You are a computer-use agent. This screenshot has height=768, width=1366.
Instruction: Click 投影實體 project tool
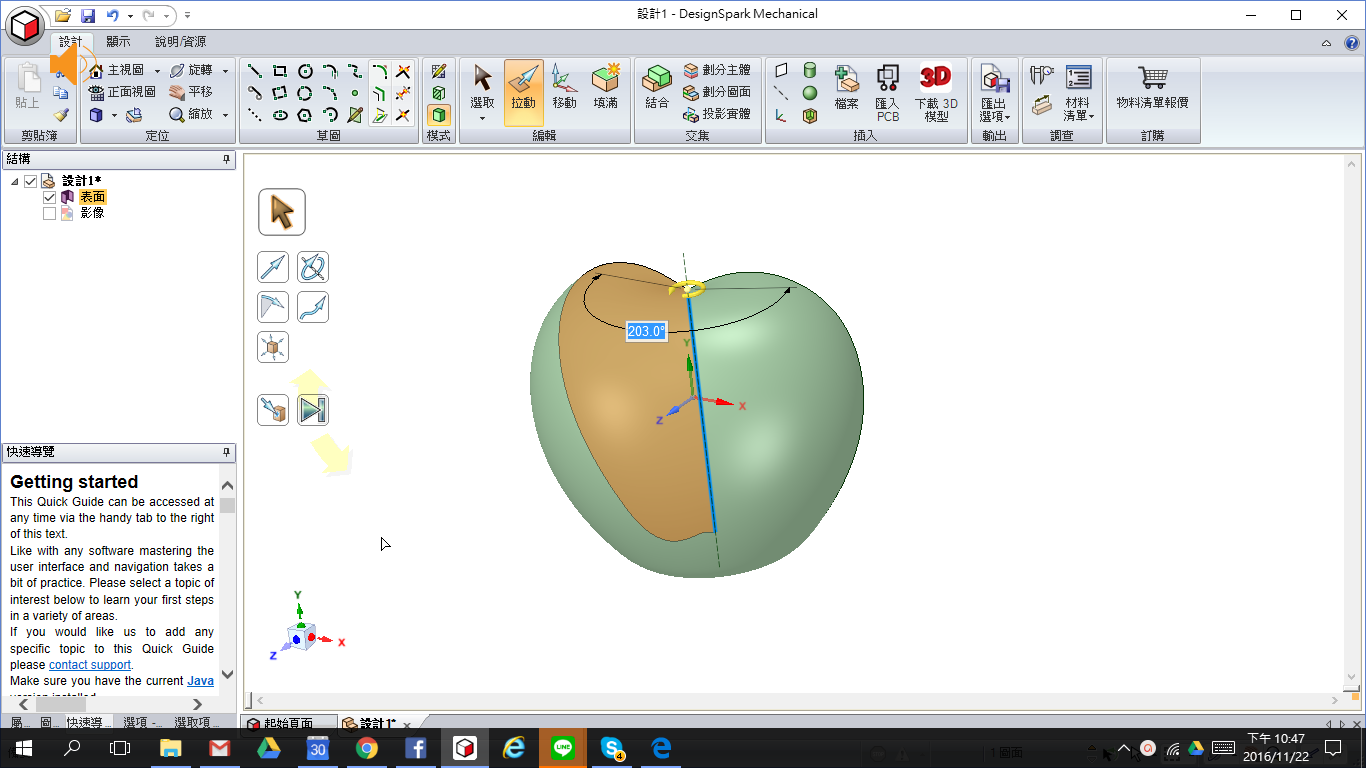(717, 114)
